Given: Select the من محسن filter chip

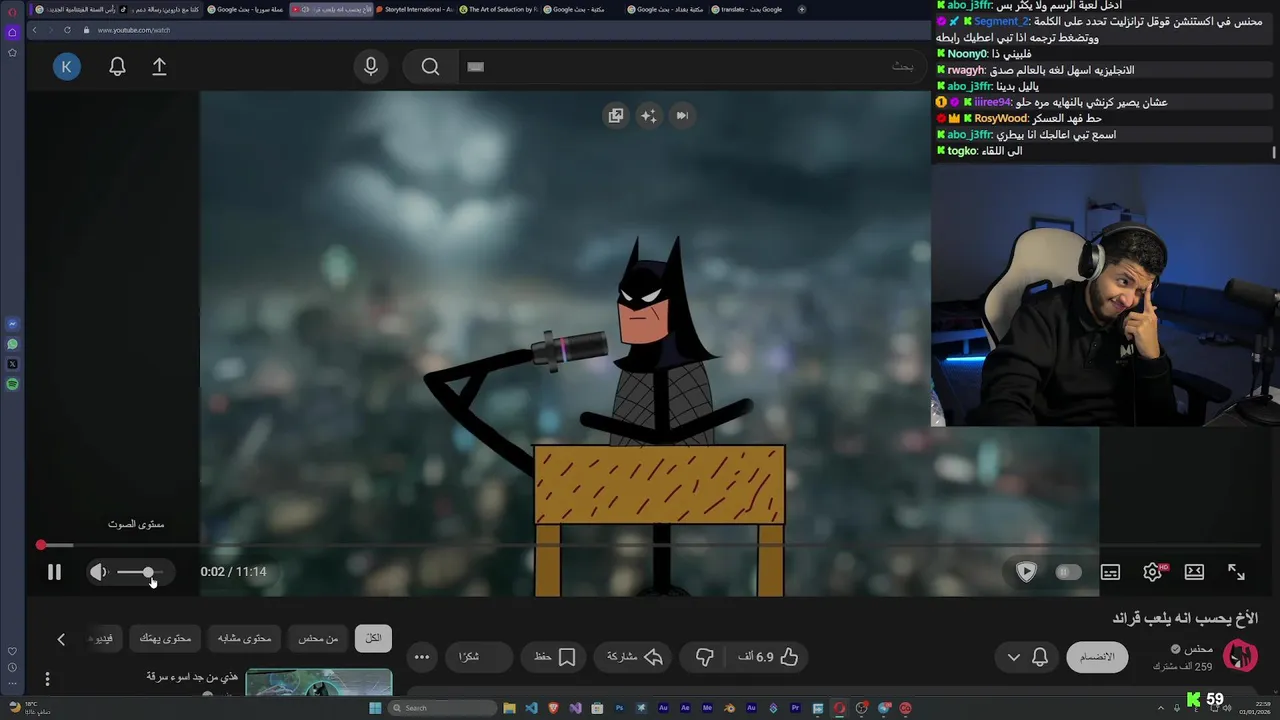Looking at the screenshot, I should (318, 638).
